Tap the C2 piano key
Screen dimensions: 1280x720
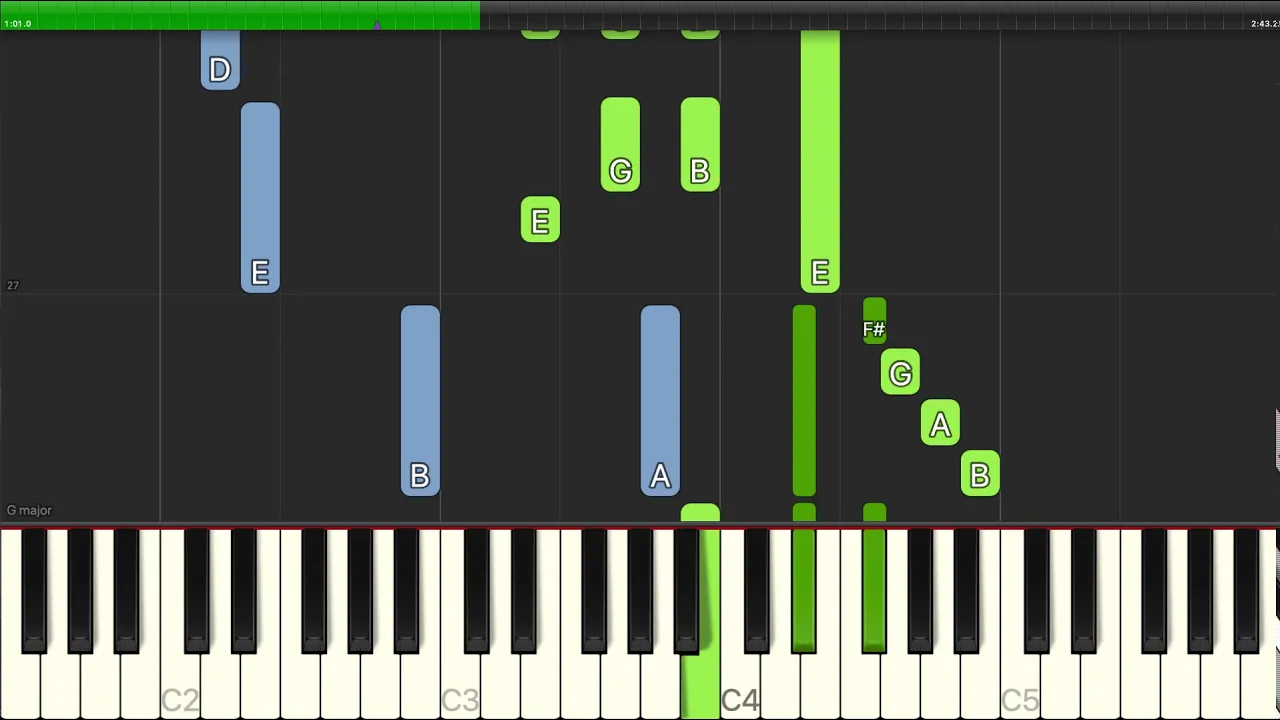coord(180,690)
